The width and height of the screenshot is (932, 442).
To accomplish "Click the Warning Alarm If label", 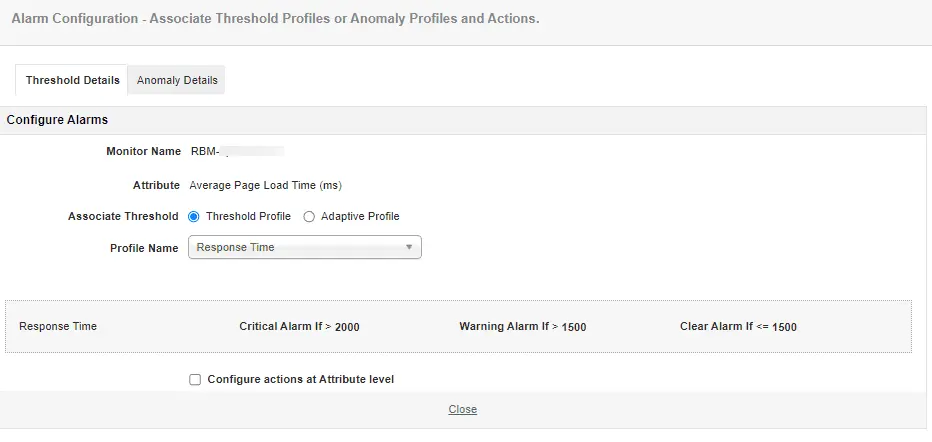I will (x=506, y=326).
